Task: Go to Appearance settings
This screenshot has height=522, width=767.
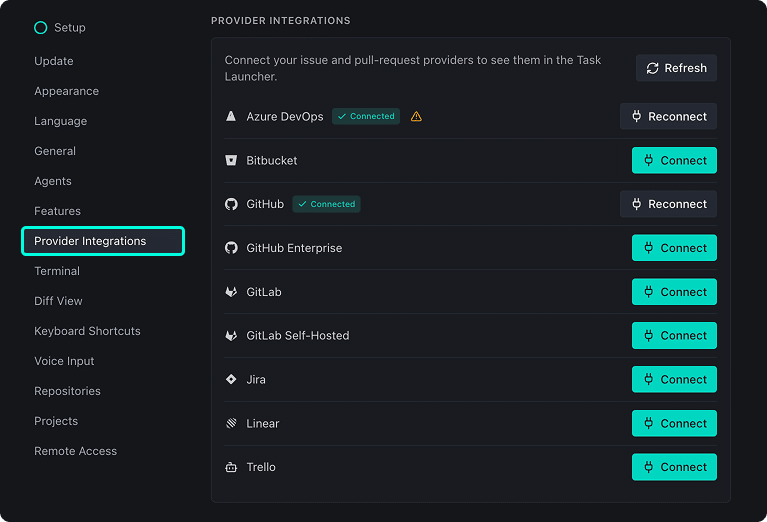Action: pos(67,91)
